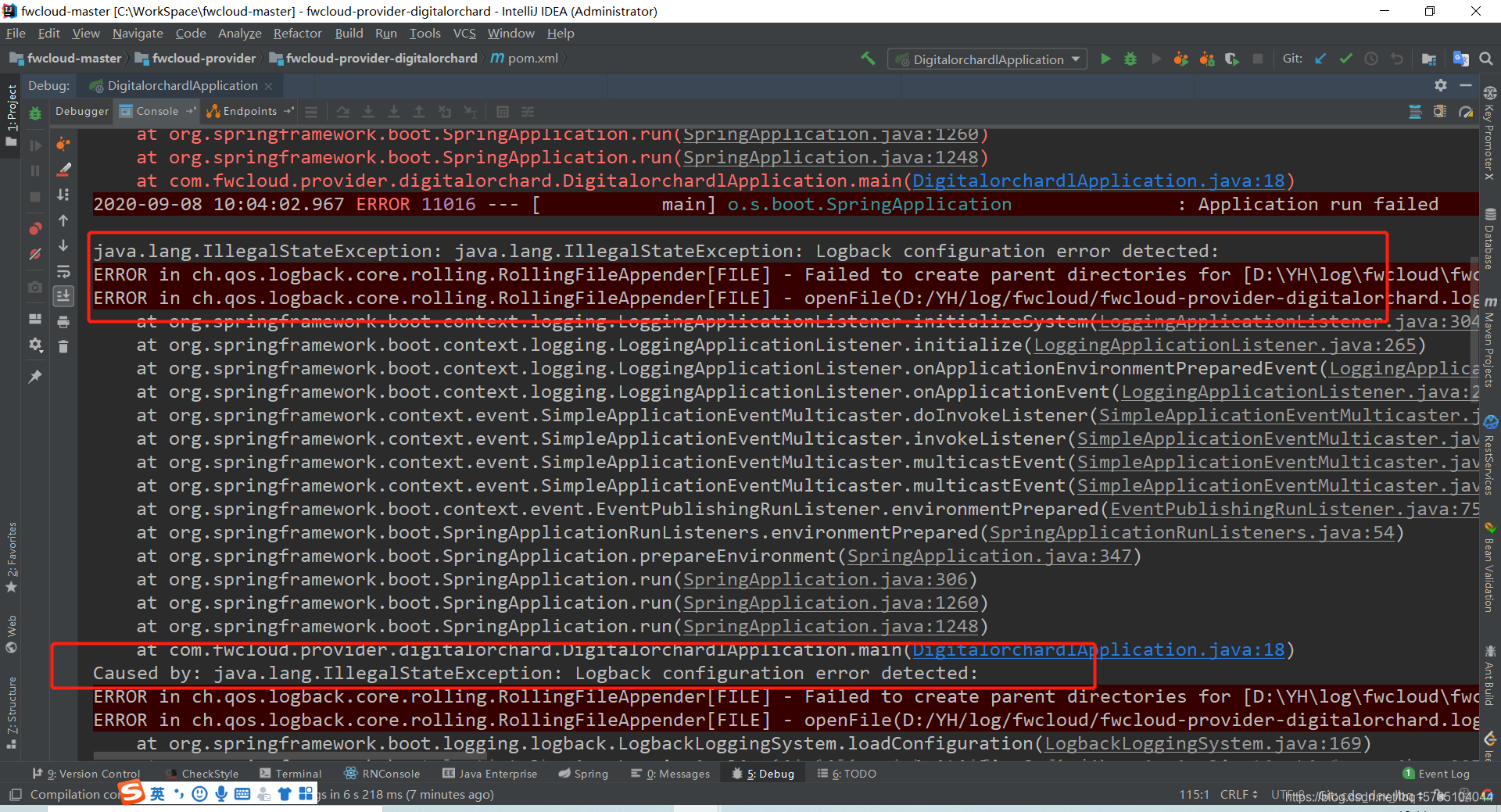
Task: Clear the console using the trash icon
Action: [x=63, y=347]
